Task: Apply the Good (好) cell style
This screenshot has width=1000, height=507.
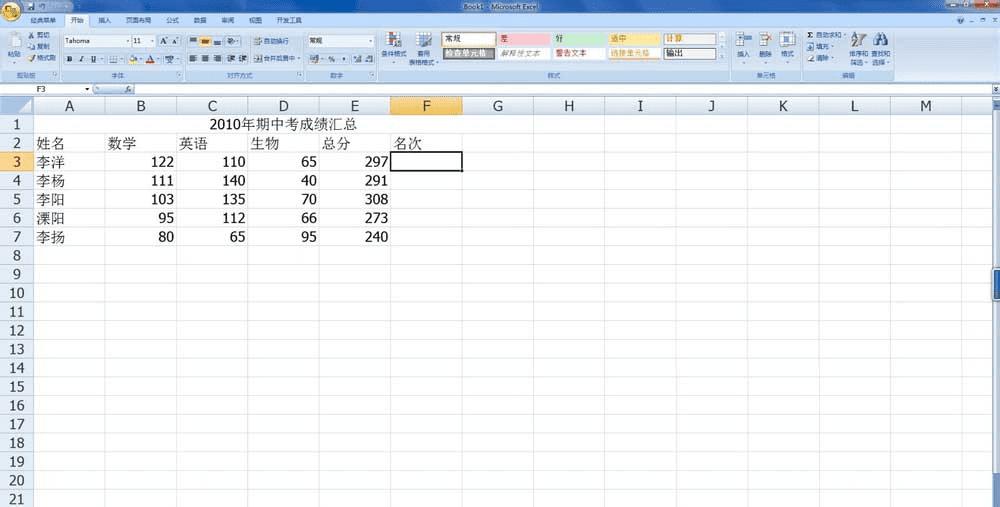Action: click(x=579, y=39)
